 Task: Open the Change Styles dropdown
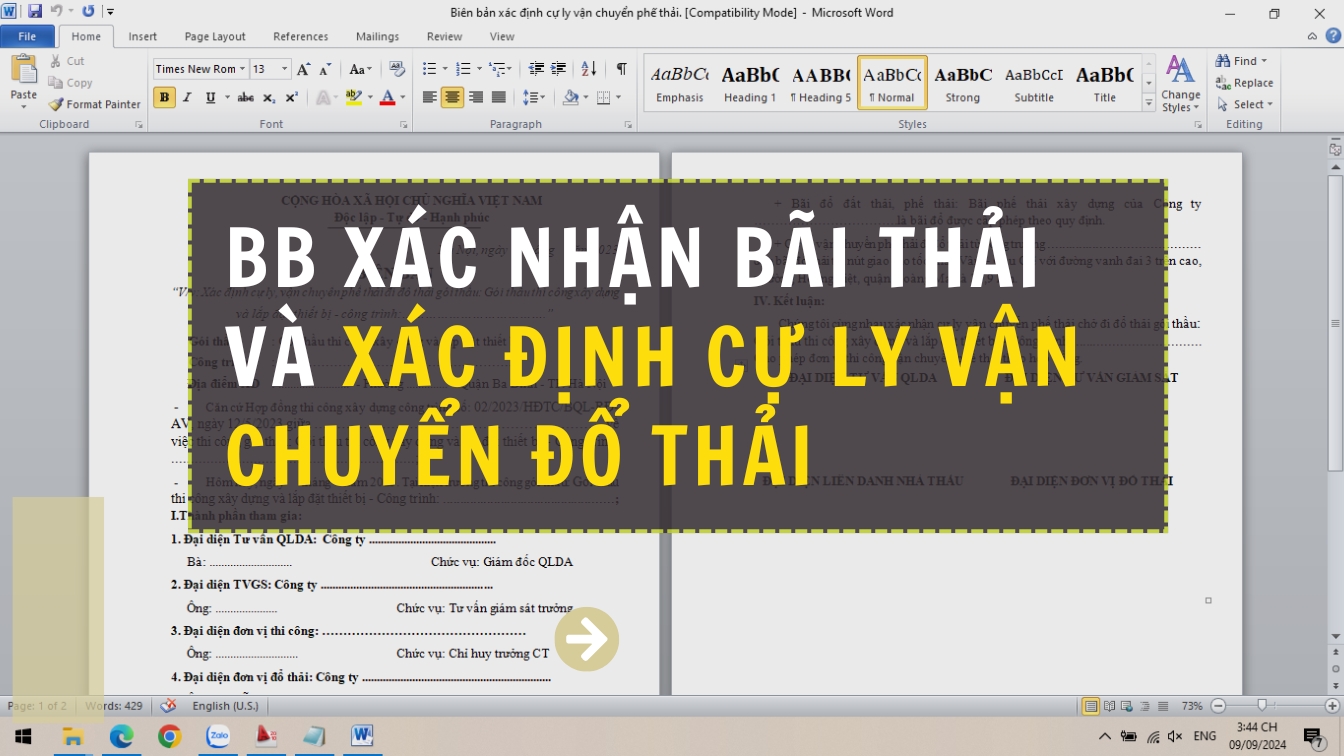point(1180,84)
